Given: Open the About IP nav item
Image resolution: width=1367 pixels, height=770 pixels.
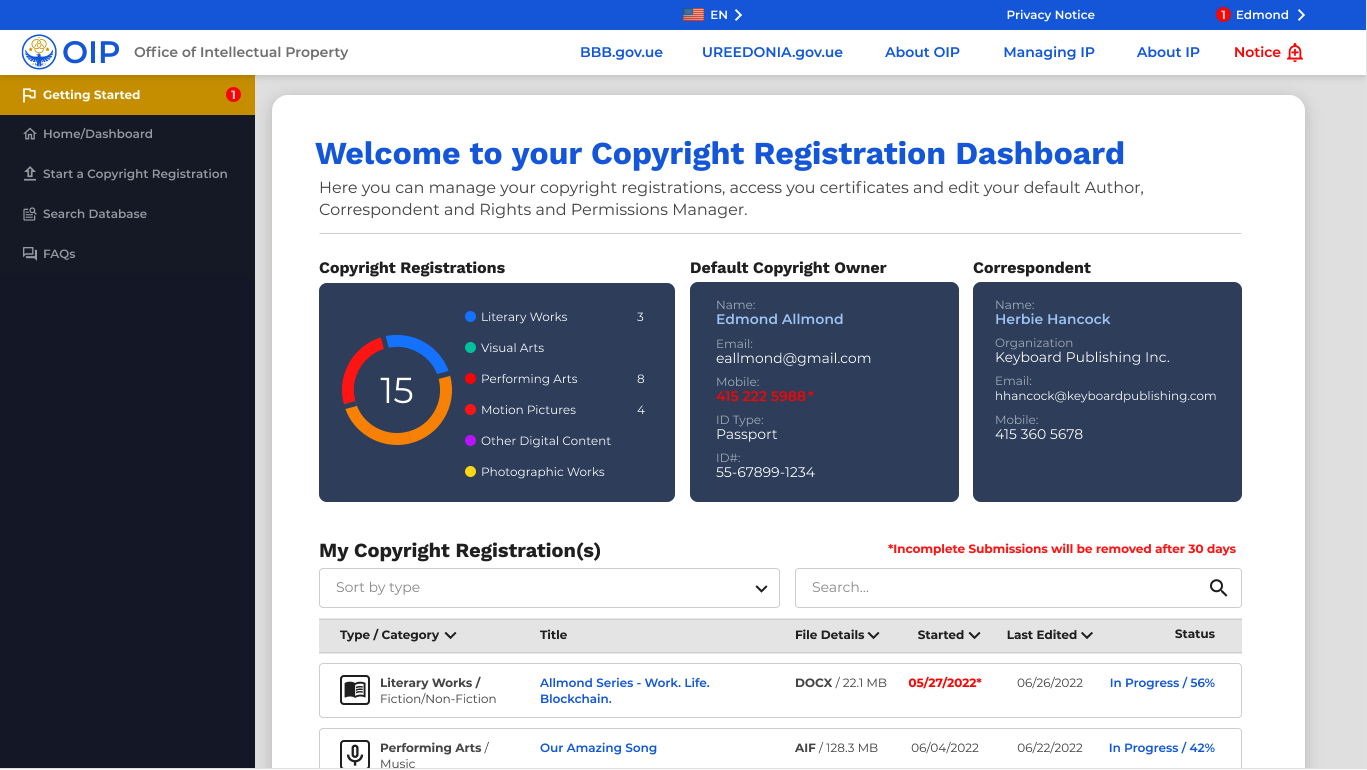Looking at the screenshot, I should 1168,53.
